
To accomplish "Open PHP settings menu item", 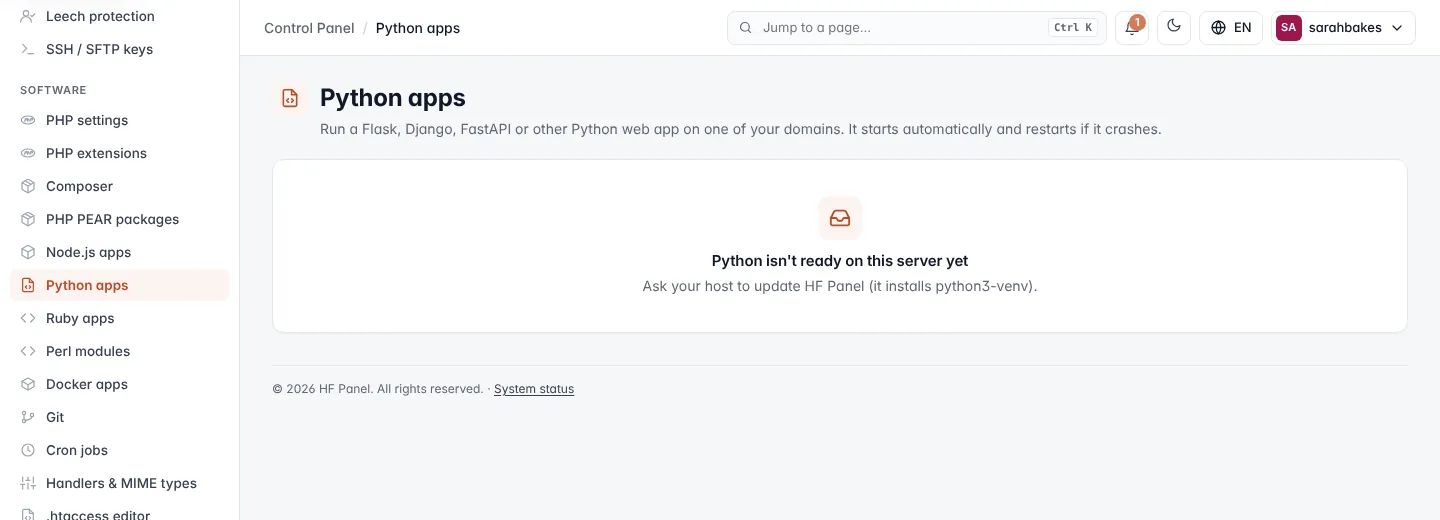I will point(120,120).
